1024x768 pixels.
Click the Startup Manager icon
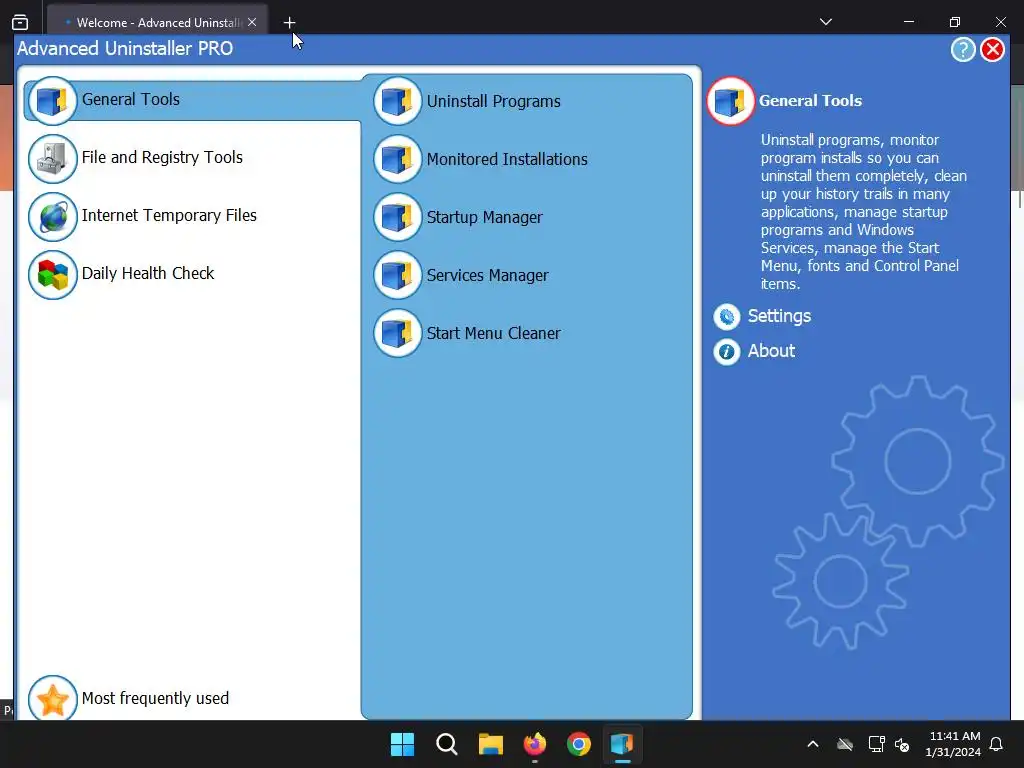(398, 217)
